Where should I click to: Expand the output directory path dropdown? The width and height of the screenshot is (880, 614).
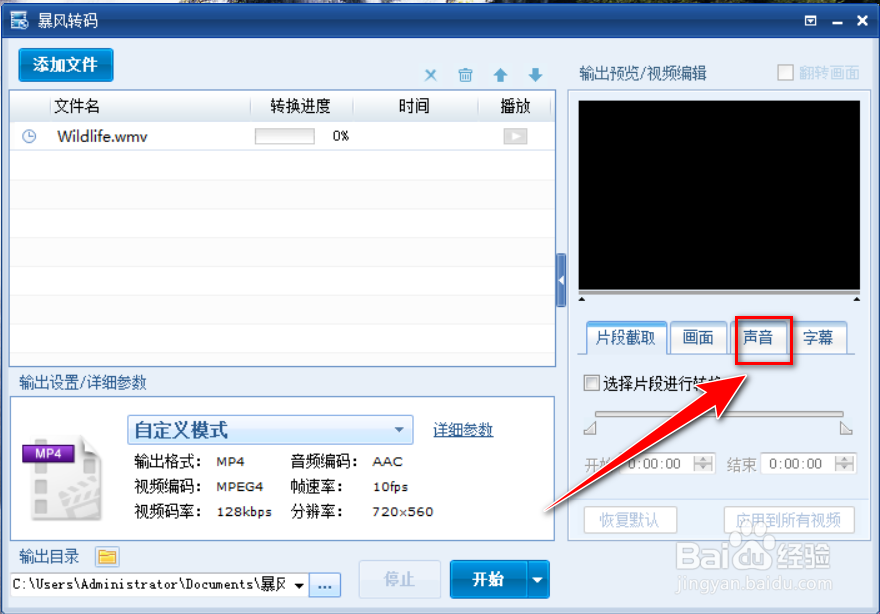coord(299,585)
